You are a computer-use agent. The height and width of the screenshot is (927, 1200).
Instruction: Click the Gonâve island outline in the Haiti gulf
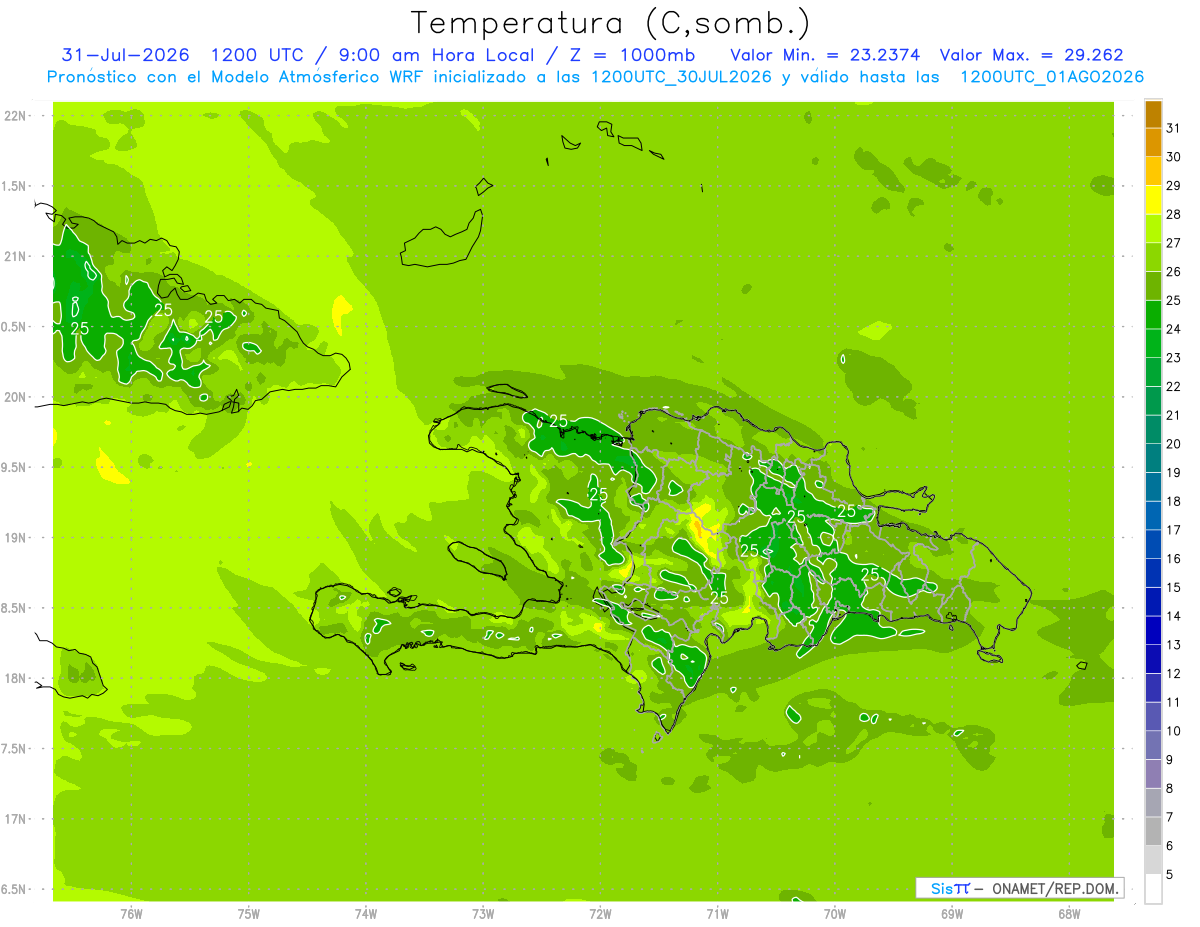(476, 560)
